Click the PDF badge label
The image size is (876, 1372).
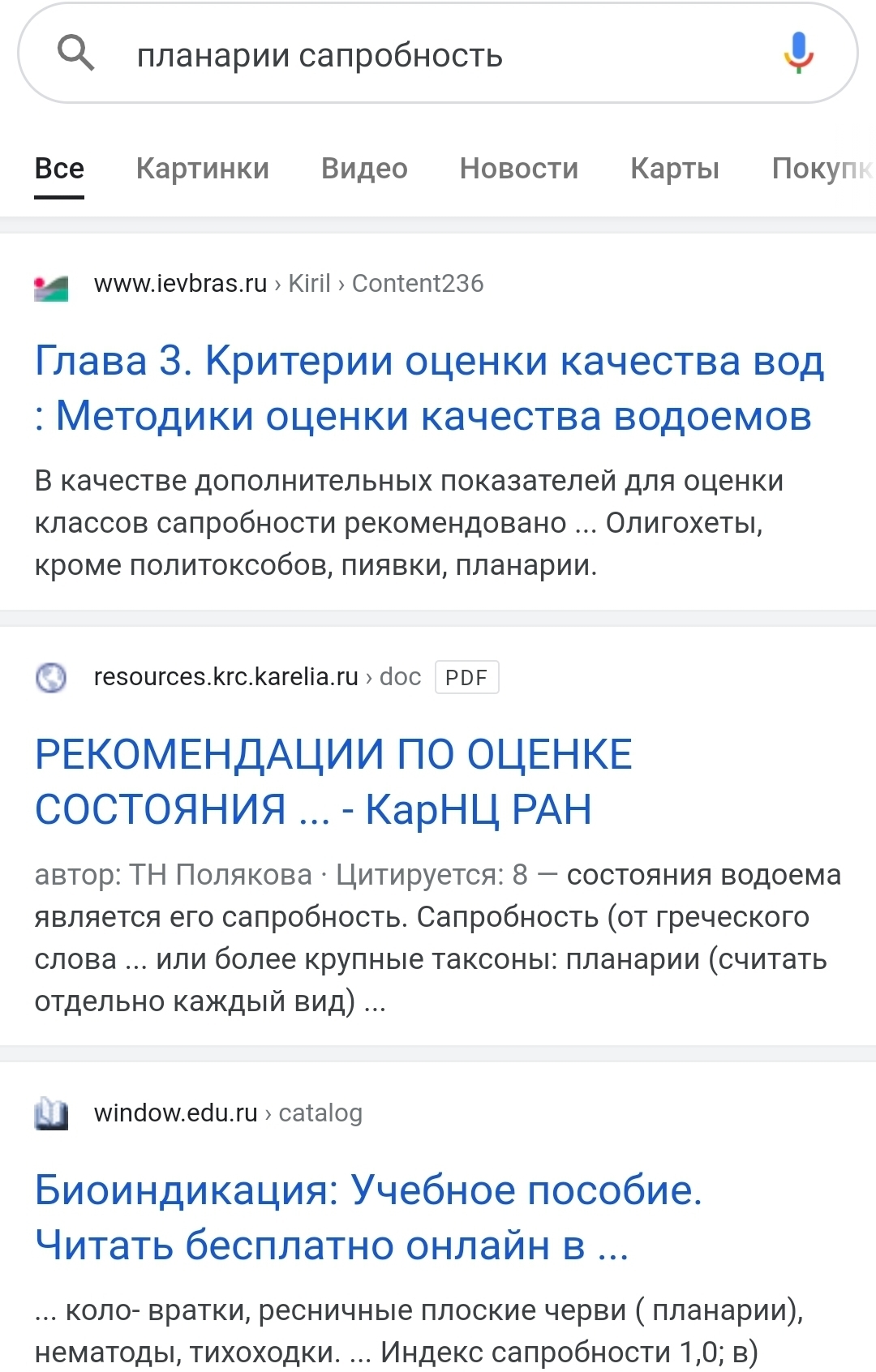[467, 677]
